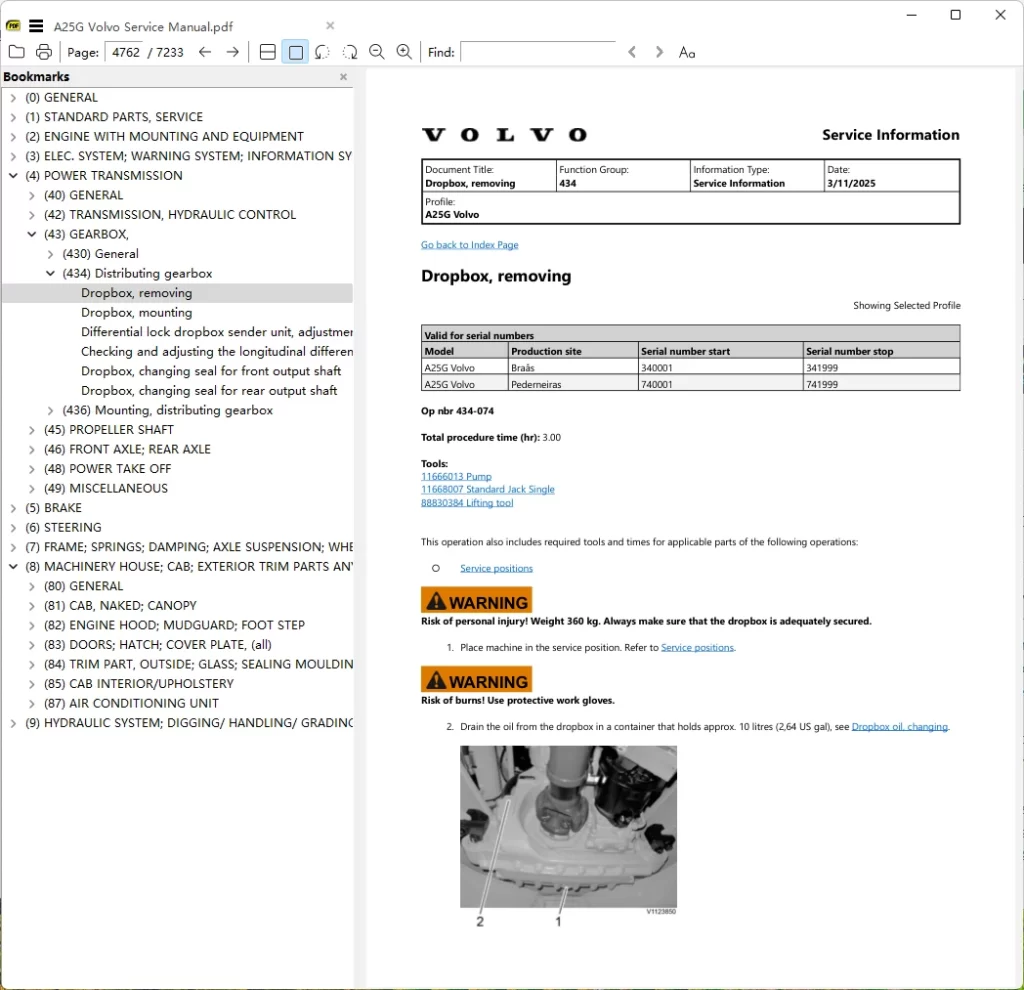Click the Dropbox, removing heading
This screenshot has height=990, width=1024.
click(496, 276)
